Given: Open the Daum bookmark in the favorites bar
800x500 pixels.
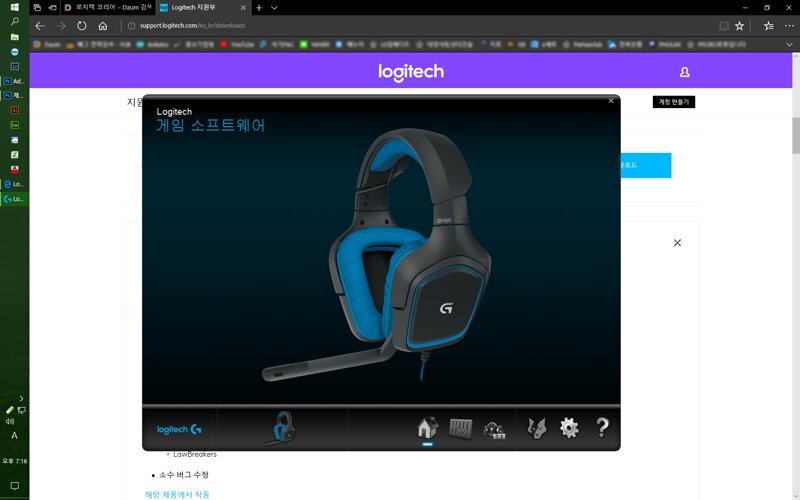Looking at the screenshot, I should [47, 44].
